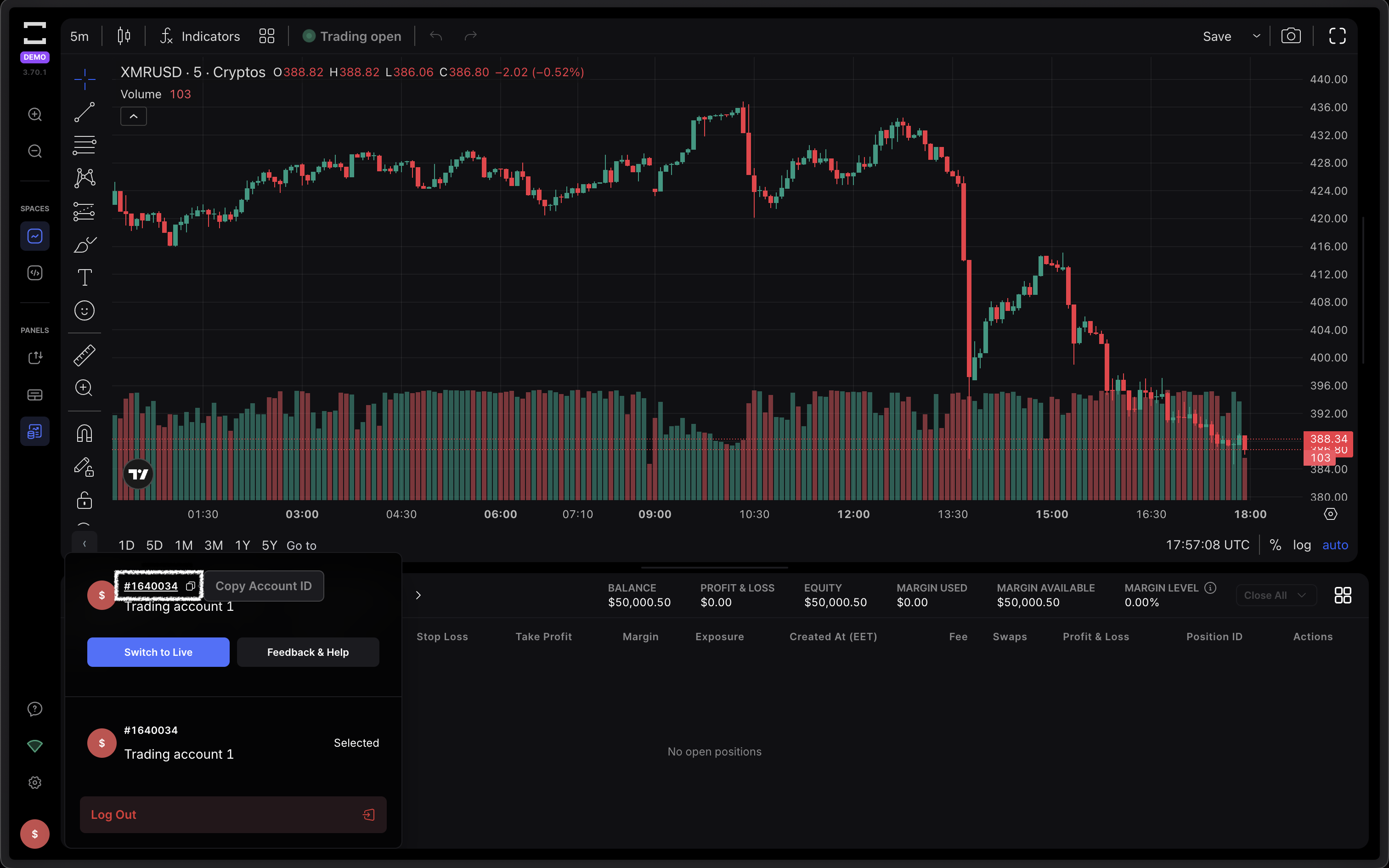Open candlestick chart style selector

pyautogui.click(x=124, y=36)
